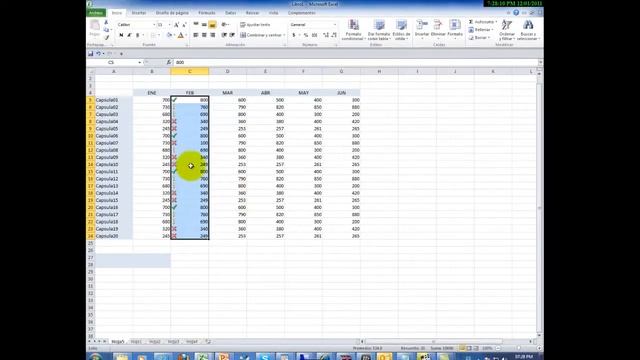Click Ajustar texto wrap button
640x360 pixels.
tap(255, 25)
